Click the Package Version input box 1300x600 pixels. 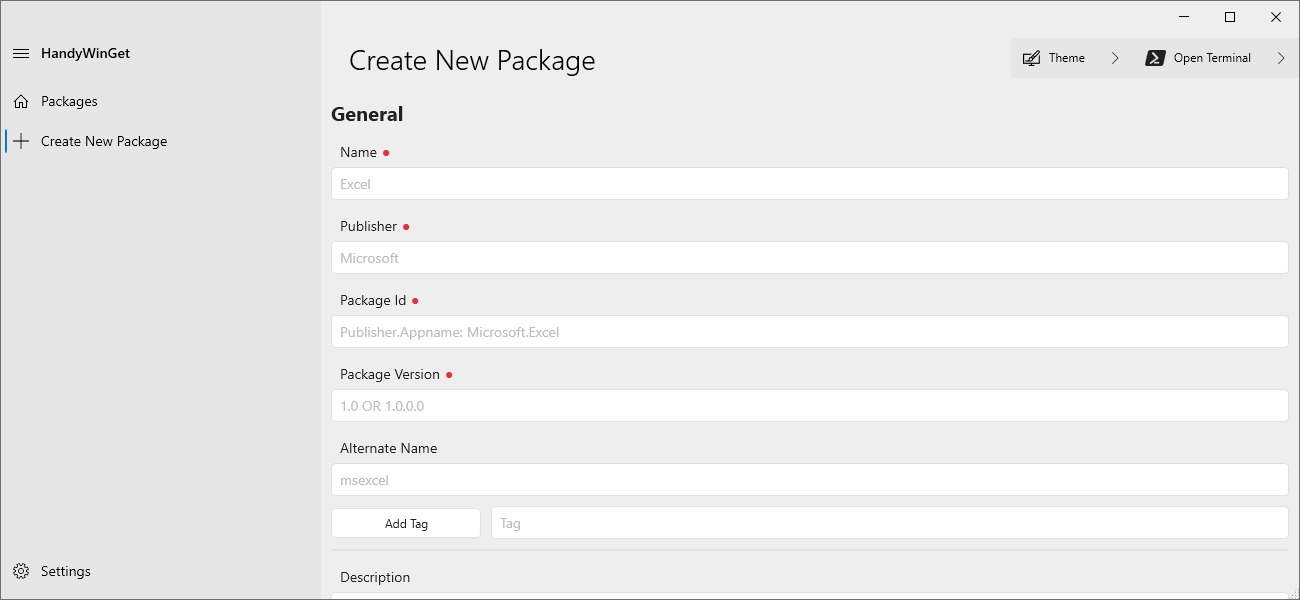click(x=809, y=406)
